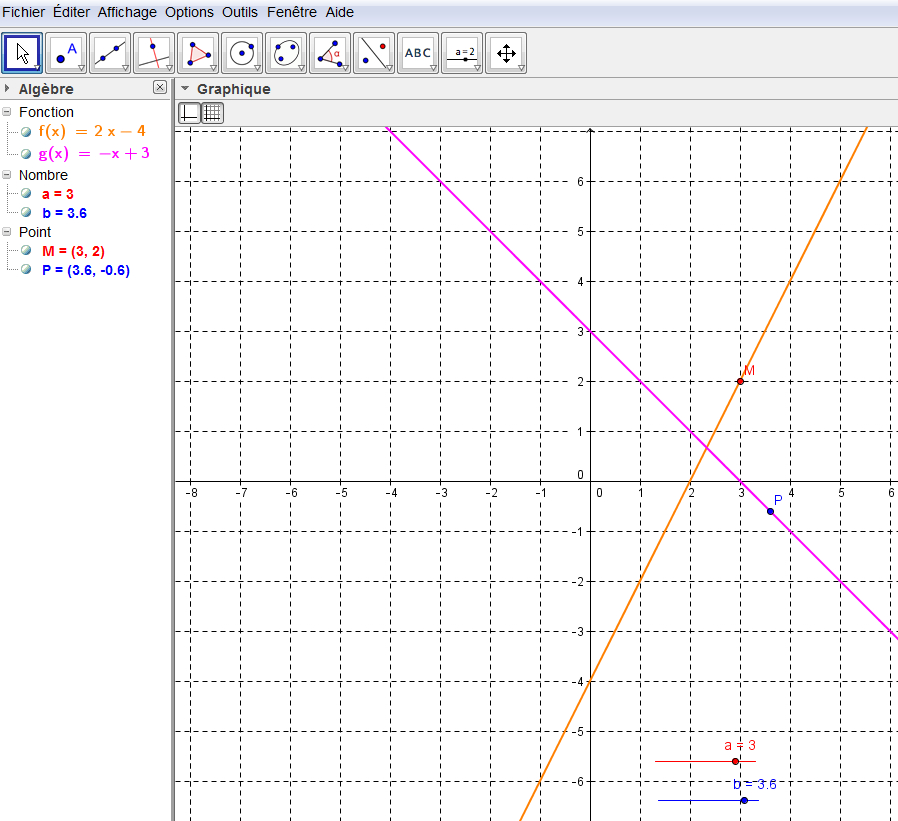Select the ABC Insert Text tool
Image resolution: width=898 pixels, height=821 pixels.
[x=418, y=53]
